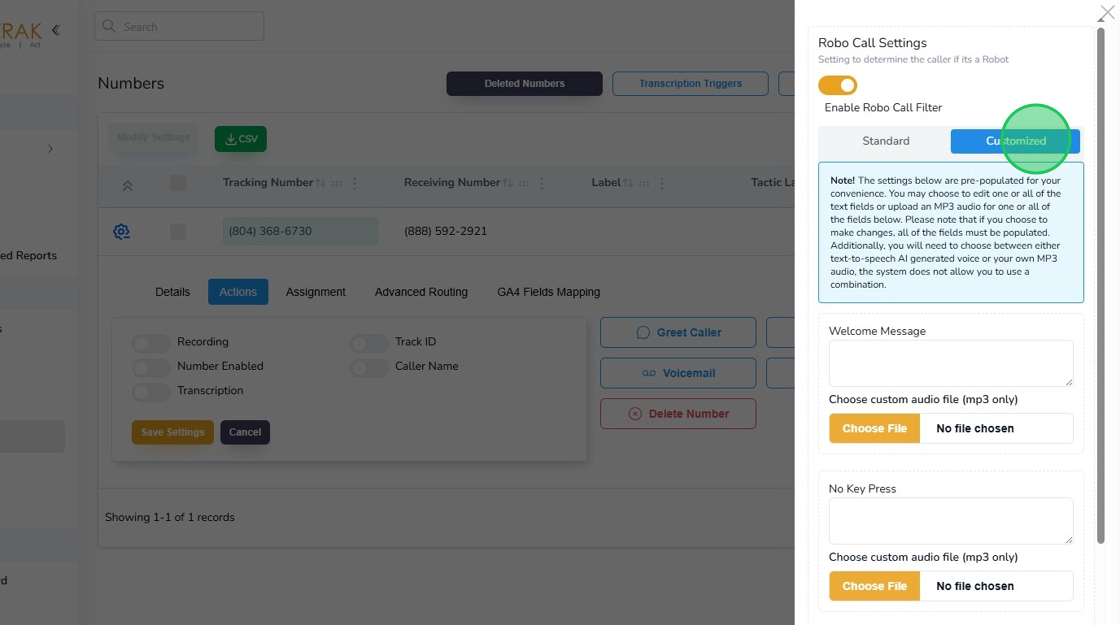Check the select-all header checkbox
The width and height of the screenshot is (1120, 625).
[x=178, y=183]
